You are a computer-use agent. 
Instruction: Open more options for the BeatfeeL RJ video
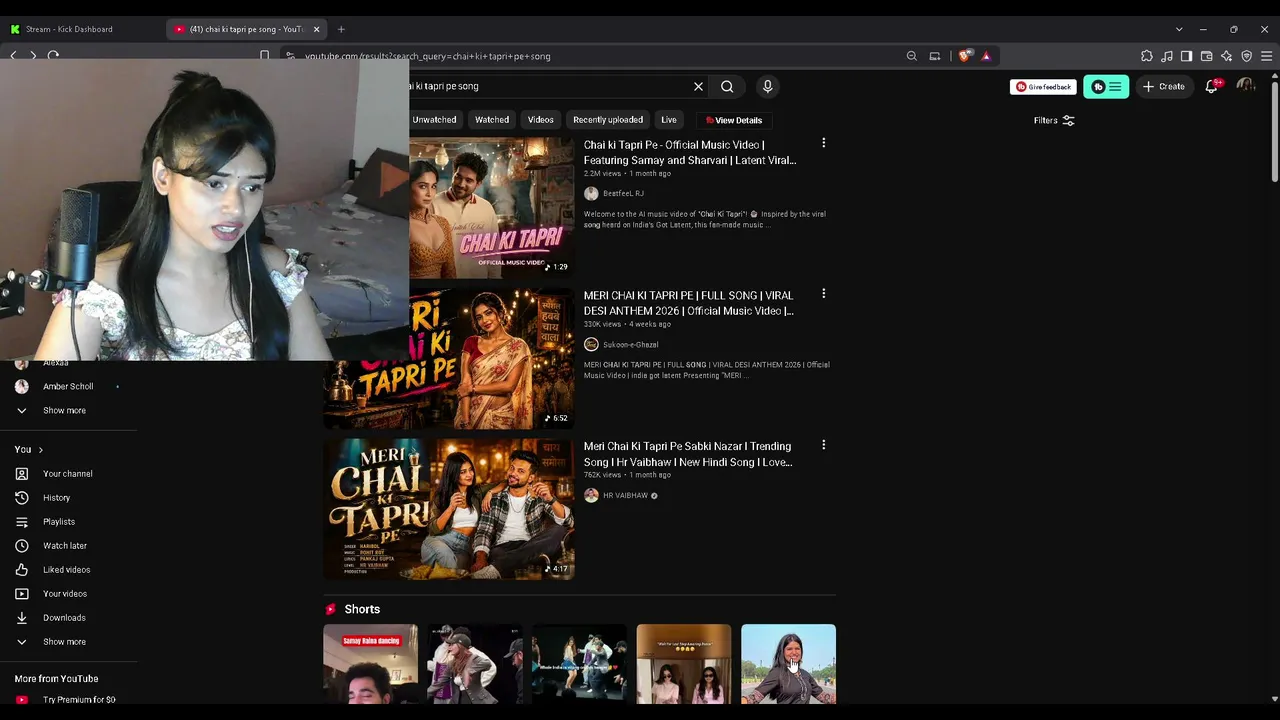[824, 143]
